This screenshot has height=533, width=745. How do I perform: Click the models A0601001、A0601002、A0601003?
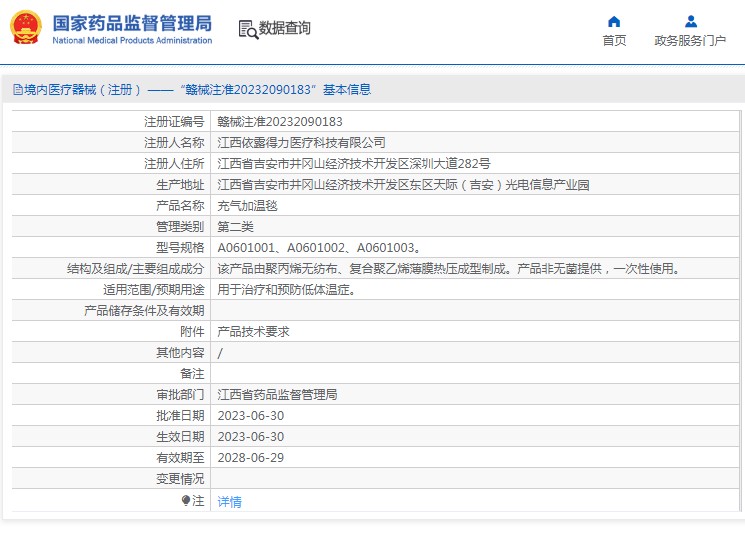(x=319, y=247)
